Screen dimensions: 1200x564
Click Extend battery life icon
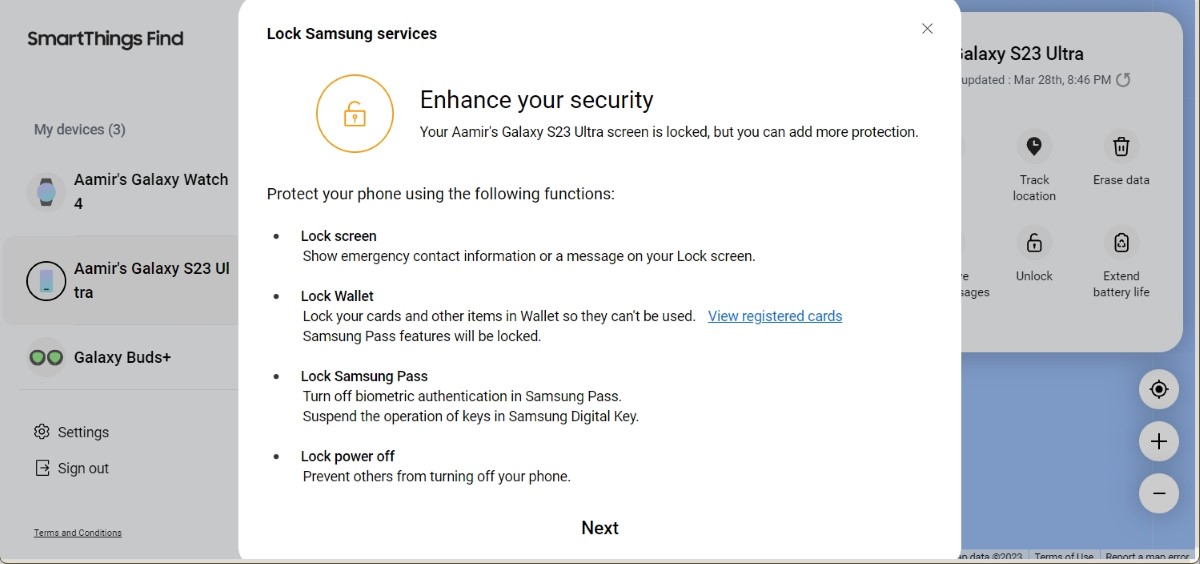click(1121, 243)
